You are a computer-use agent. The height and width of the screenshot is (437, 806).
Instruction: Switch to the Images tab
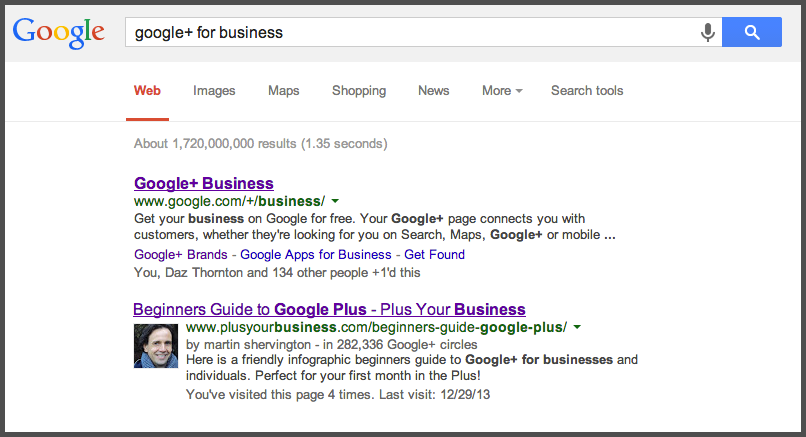[x=214, y=90]
